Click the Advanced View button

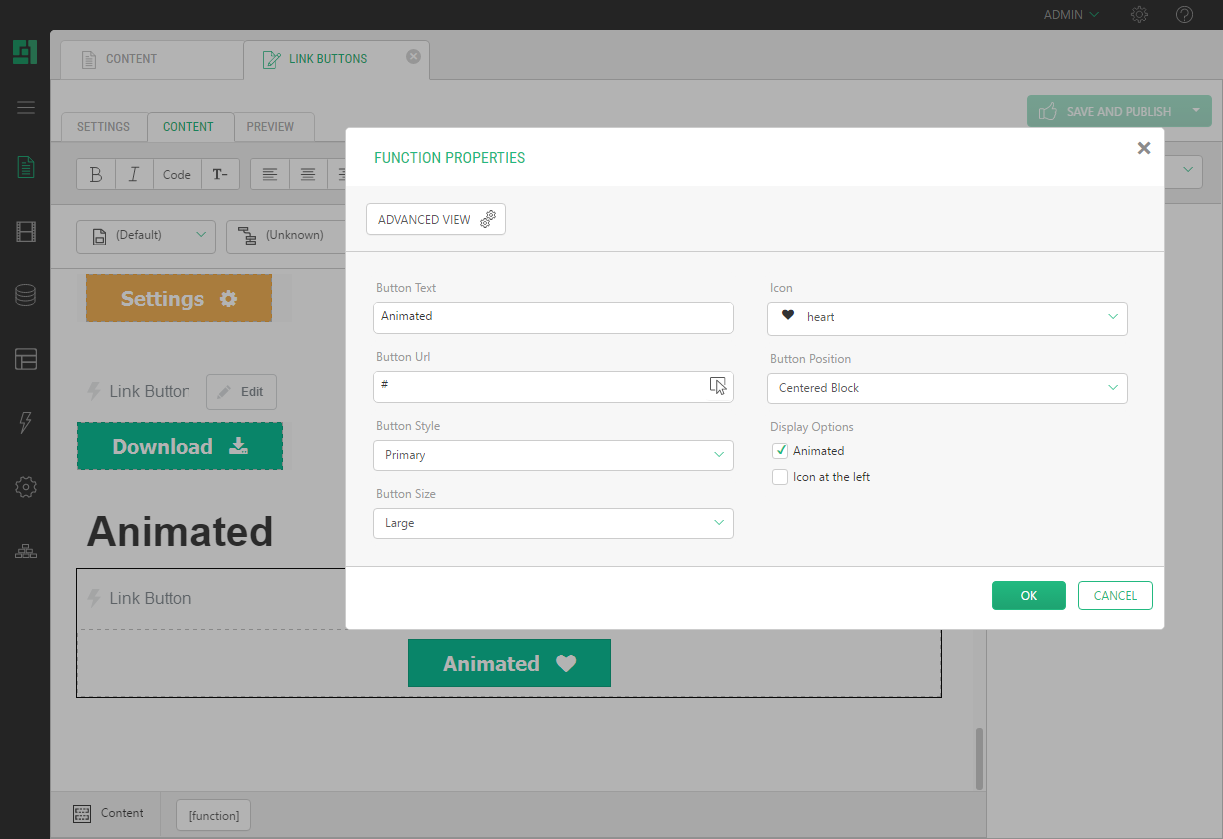click(436, 219)
